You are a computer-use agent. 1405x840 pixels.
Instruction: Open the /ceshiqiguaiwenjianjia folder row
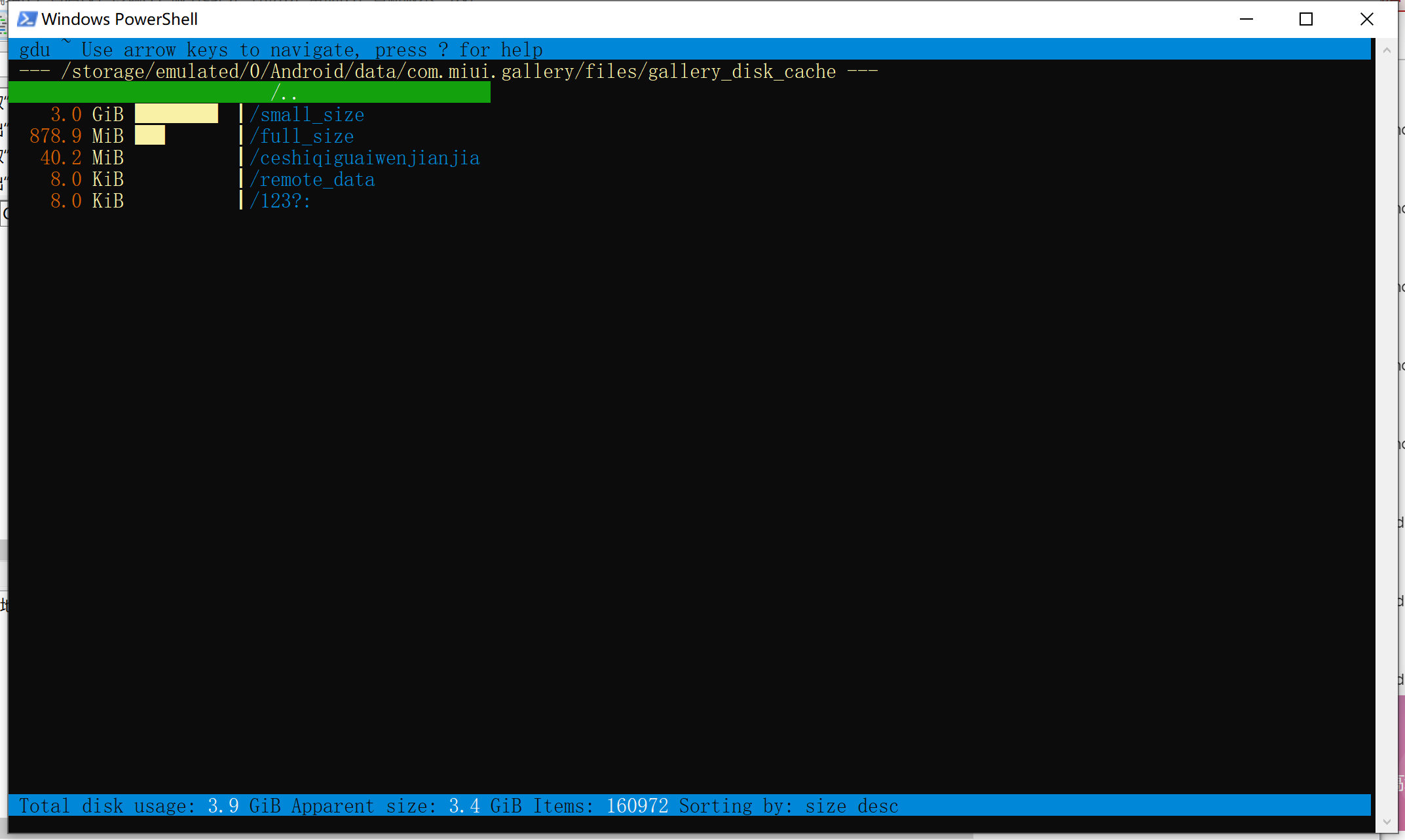tap(364, 158)
